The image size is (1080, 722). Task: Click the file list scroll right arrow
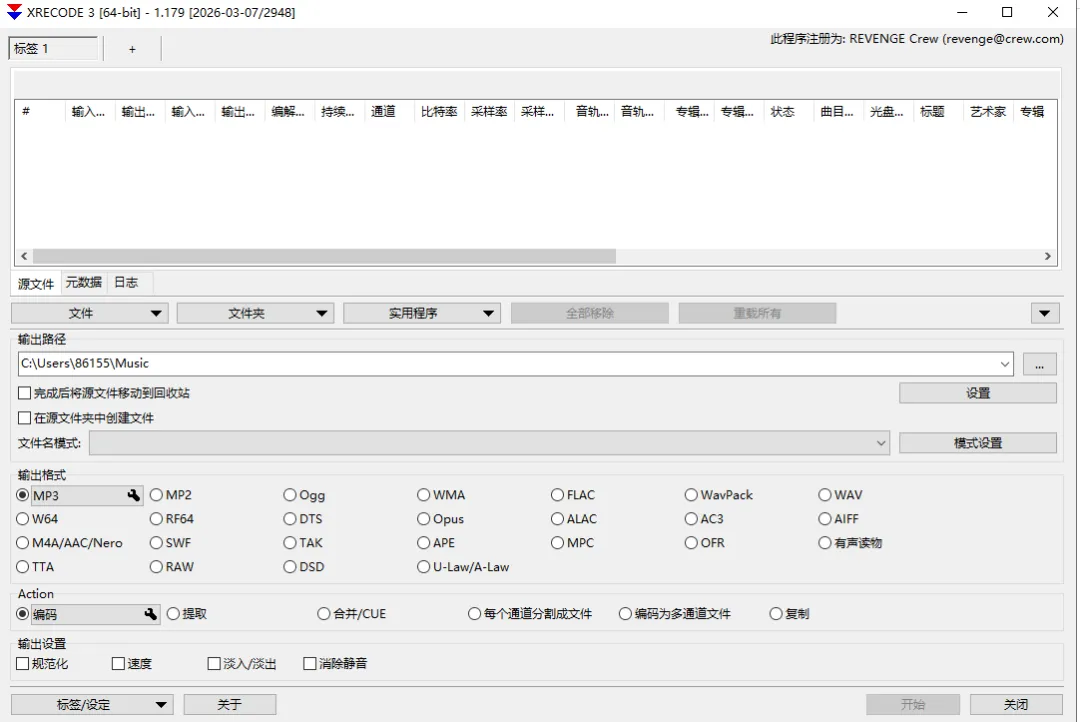[1048, 256]
